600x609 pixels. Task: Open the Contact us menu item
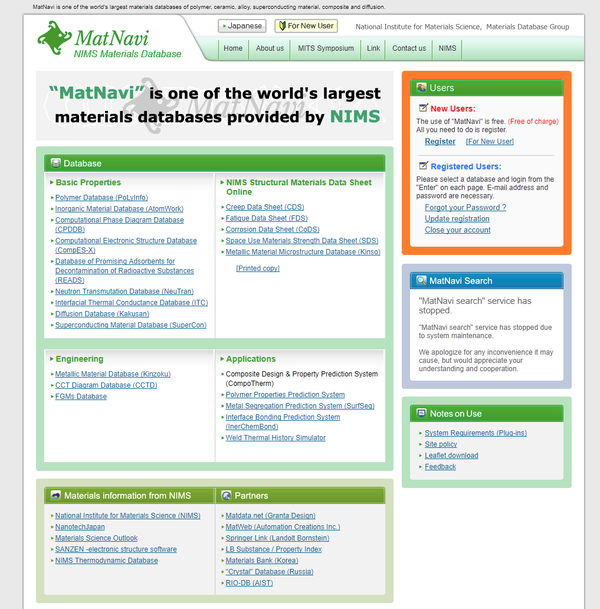pyautogui.click(x=409, y=48)
